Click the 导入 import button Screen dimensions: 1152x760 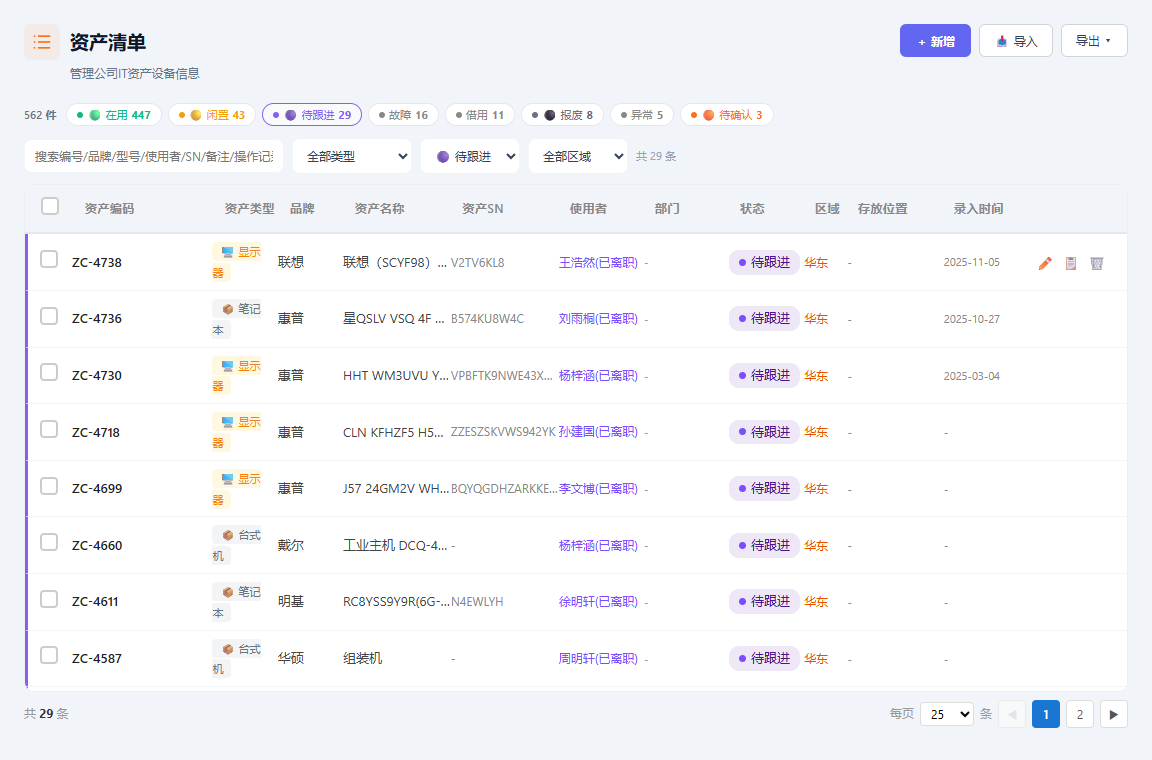pos(1016,41)
